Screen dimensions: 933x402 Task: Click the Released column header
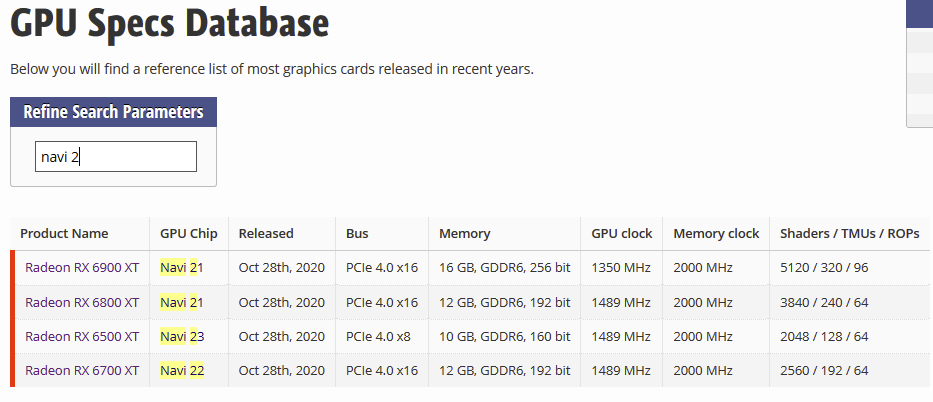point(266,234)
